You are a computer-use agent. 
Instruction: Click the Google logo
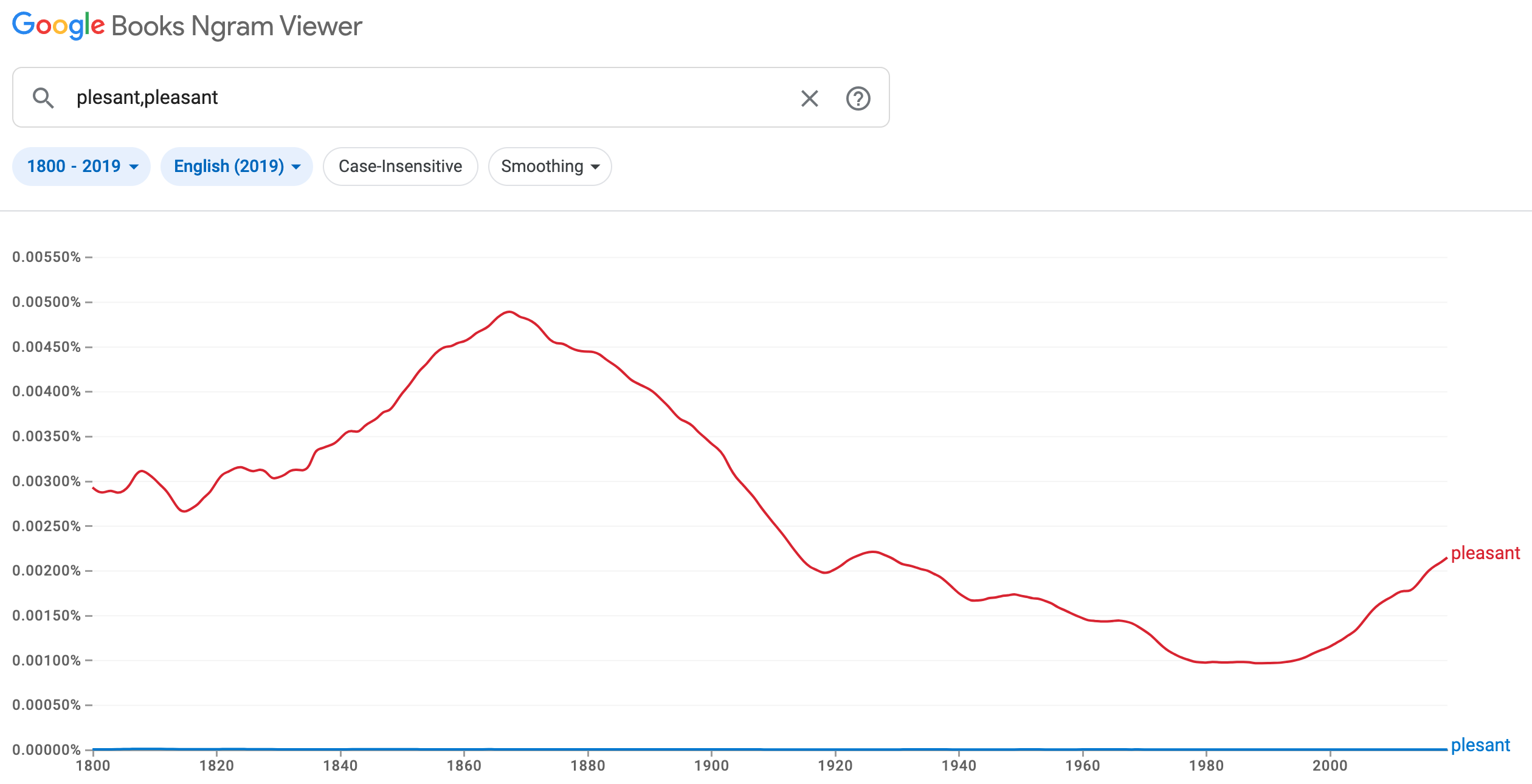coord(58,26)
